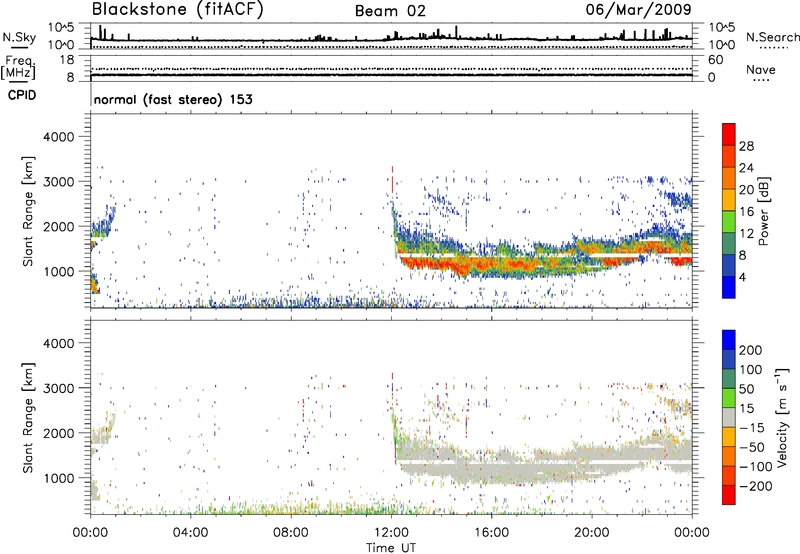Click the dotted line sample under Nave
The image size is (800, 554).
pos(762,81)
